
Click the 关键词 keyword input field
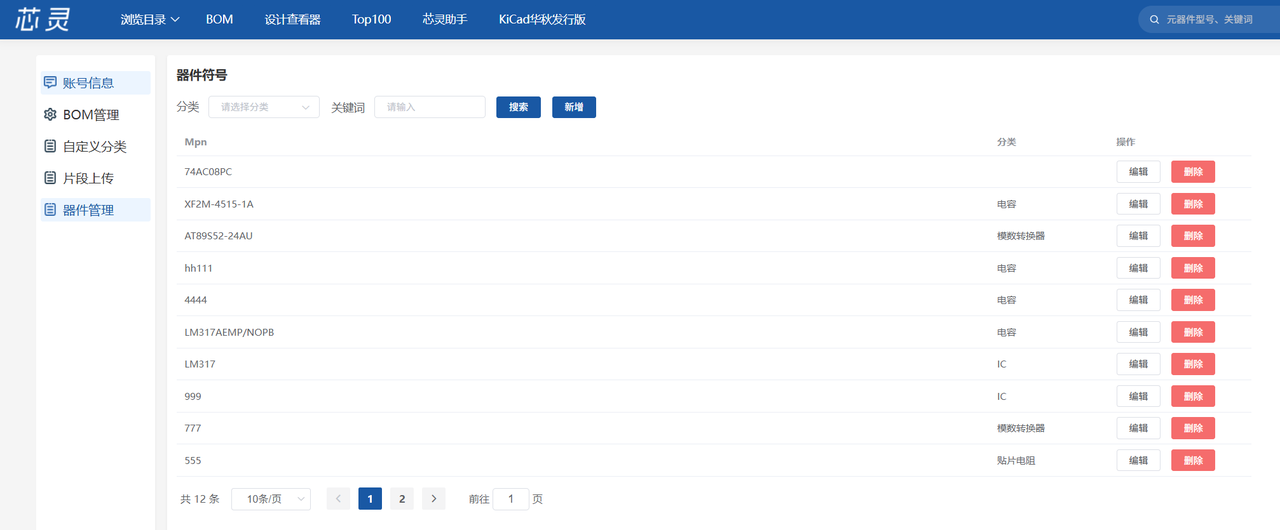429,107
